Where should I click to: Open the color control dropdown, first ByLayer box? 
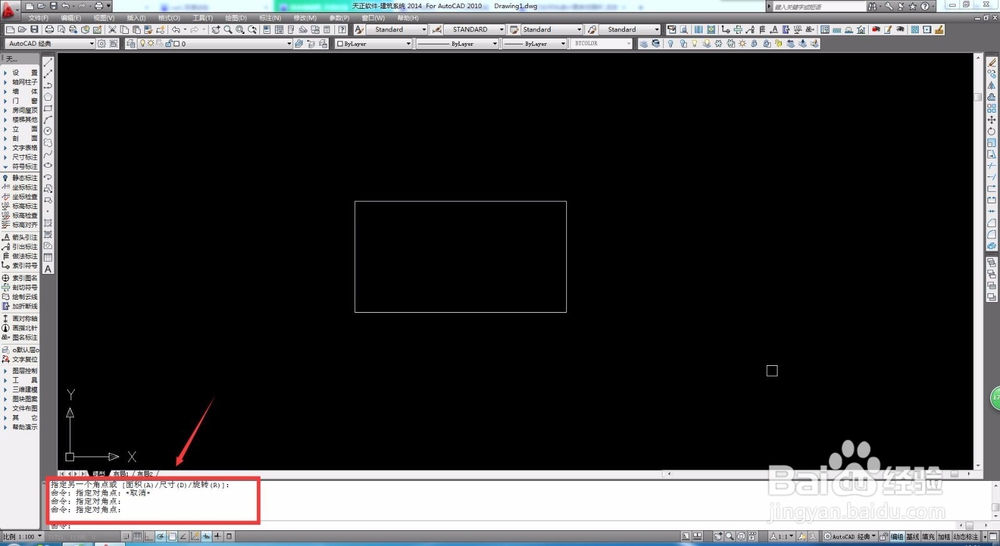click(374, 43)
